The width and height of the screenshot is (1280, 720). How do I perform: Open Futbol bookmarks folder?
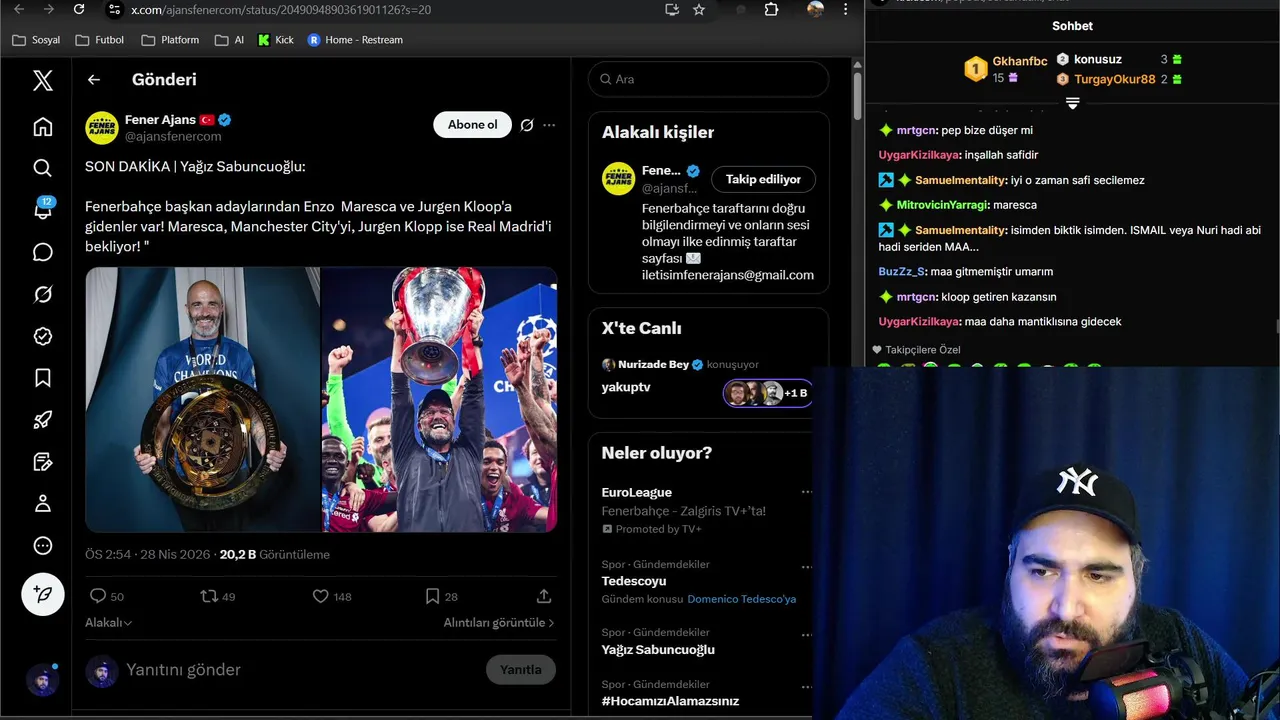click(x=98, y=40)
